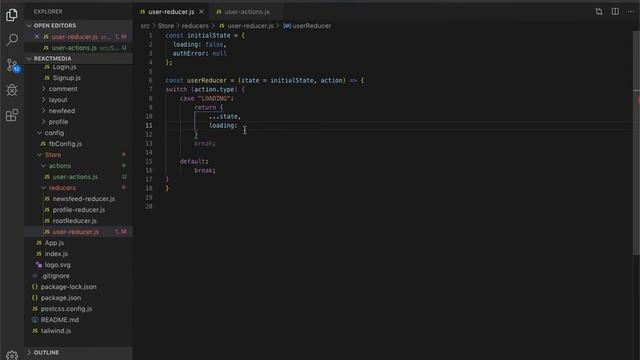Switch to the user-actions.js tab

click(247, 12)
